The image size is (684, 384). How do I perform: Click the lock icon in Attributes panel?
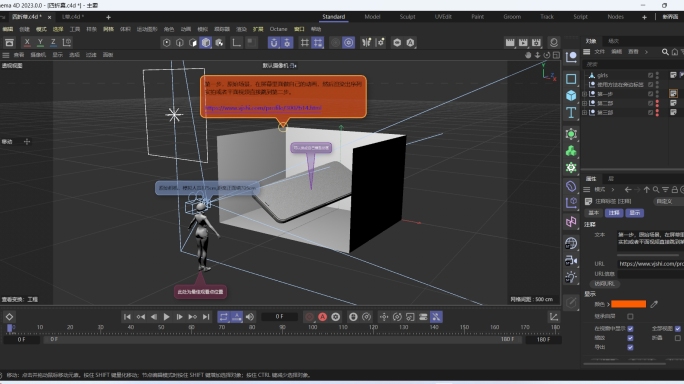click(674, 189)
